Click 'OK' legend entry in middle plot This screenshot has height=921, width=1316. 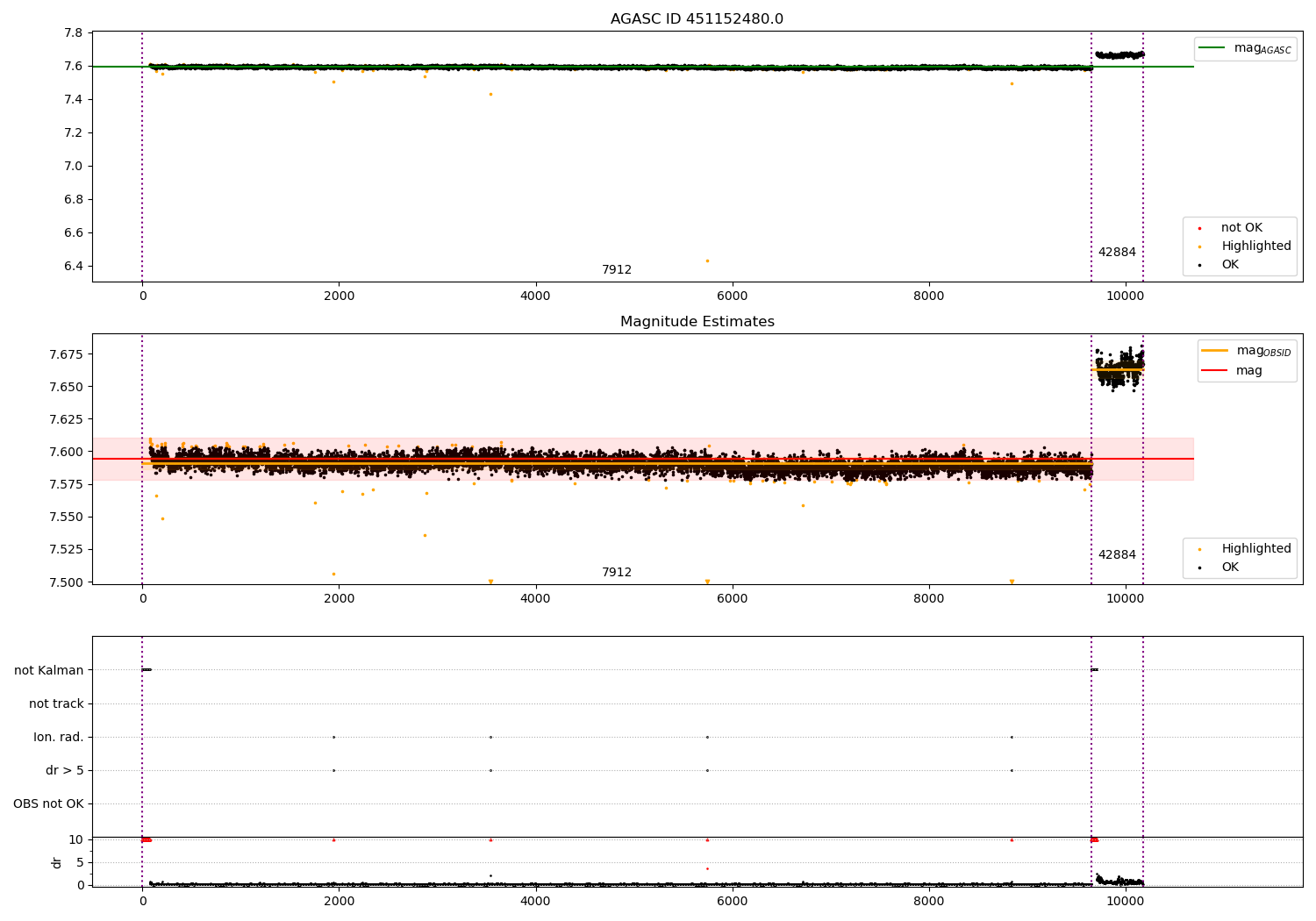(x=1230, y=568)
